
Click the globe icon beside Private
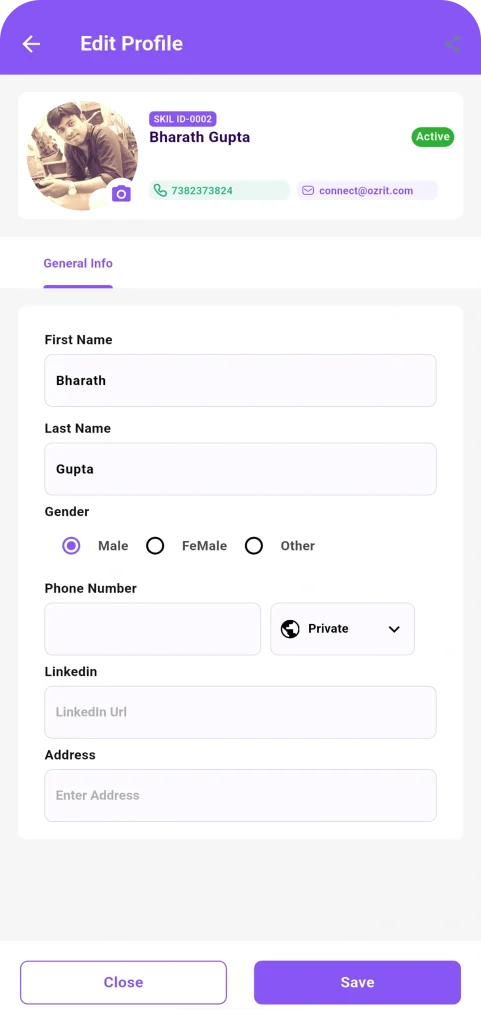coord(290,629)
